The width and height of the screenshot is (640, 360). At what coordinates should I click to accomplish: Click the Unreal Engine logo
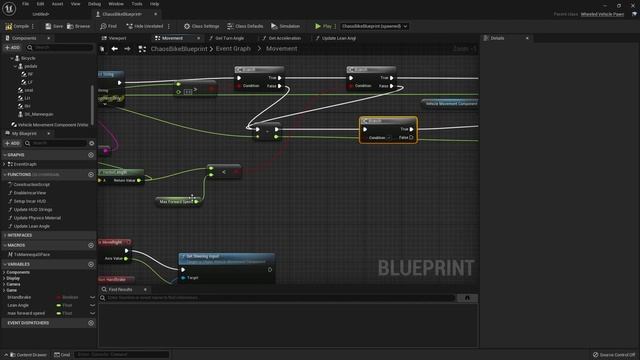click(9, 8)
